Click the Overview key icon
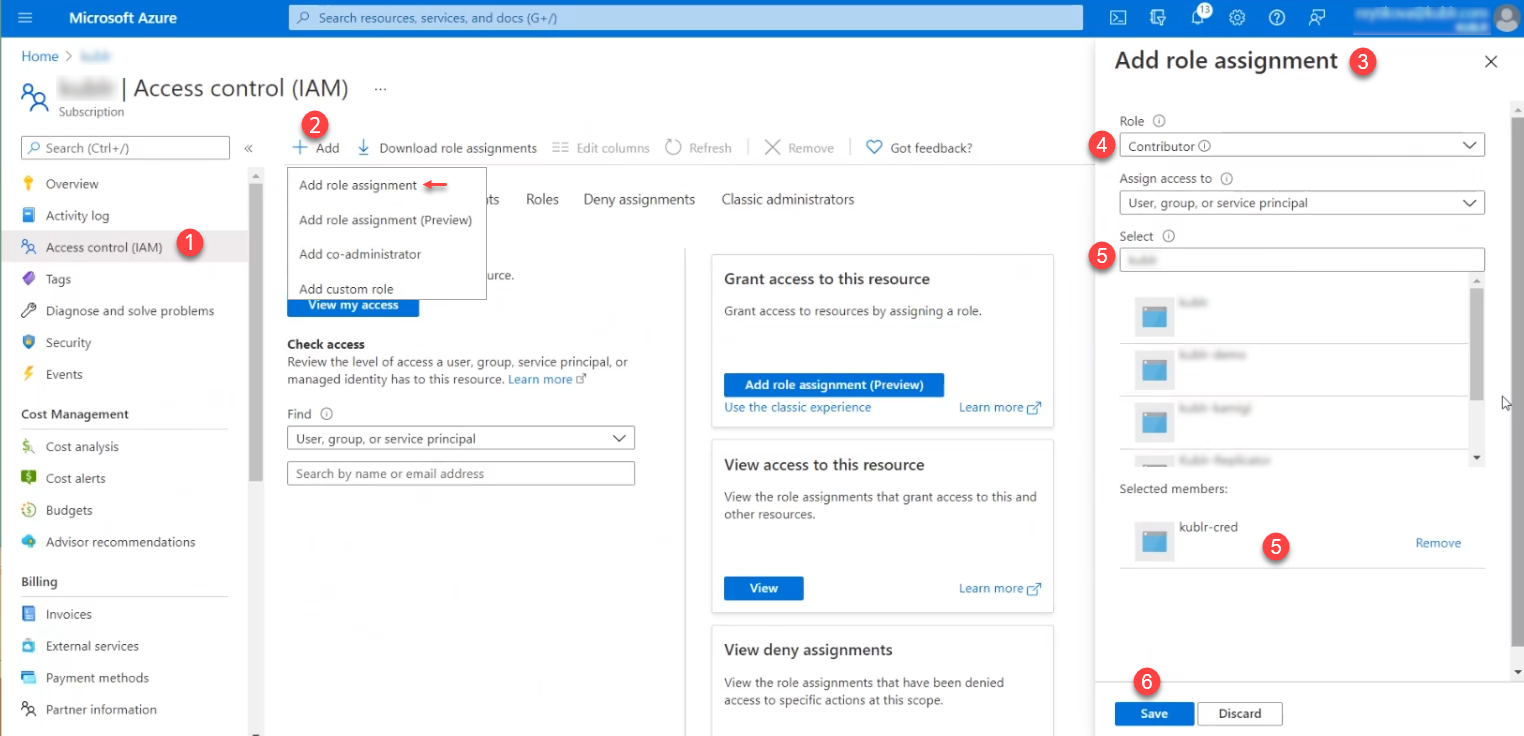The image size is (1524, 736). [28, 184]
